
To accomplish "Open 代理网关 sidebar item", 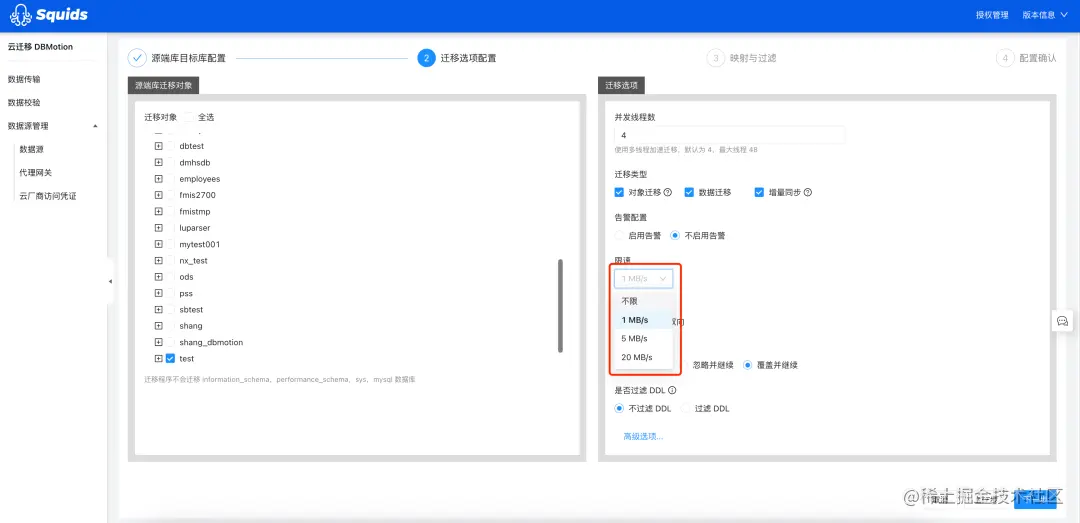I will pyautogui.click(x=36, y=172).
